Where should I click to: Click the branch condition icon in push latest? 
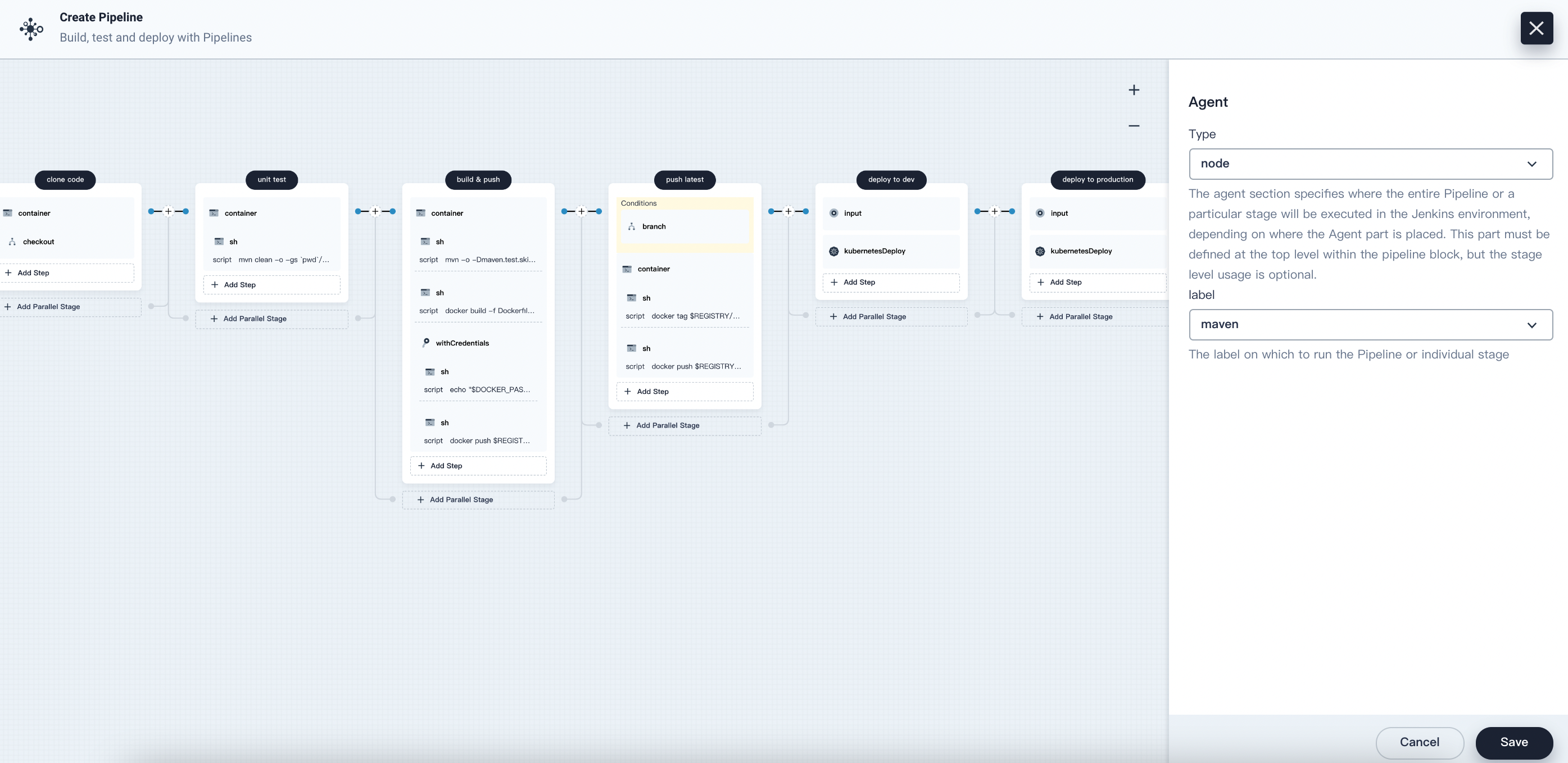632,226
